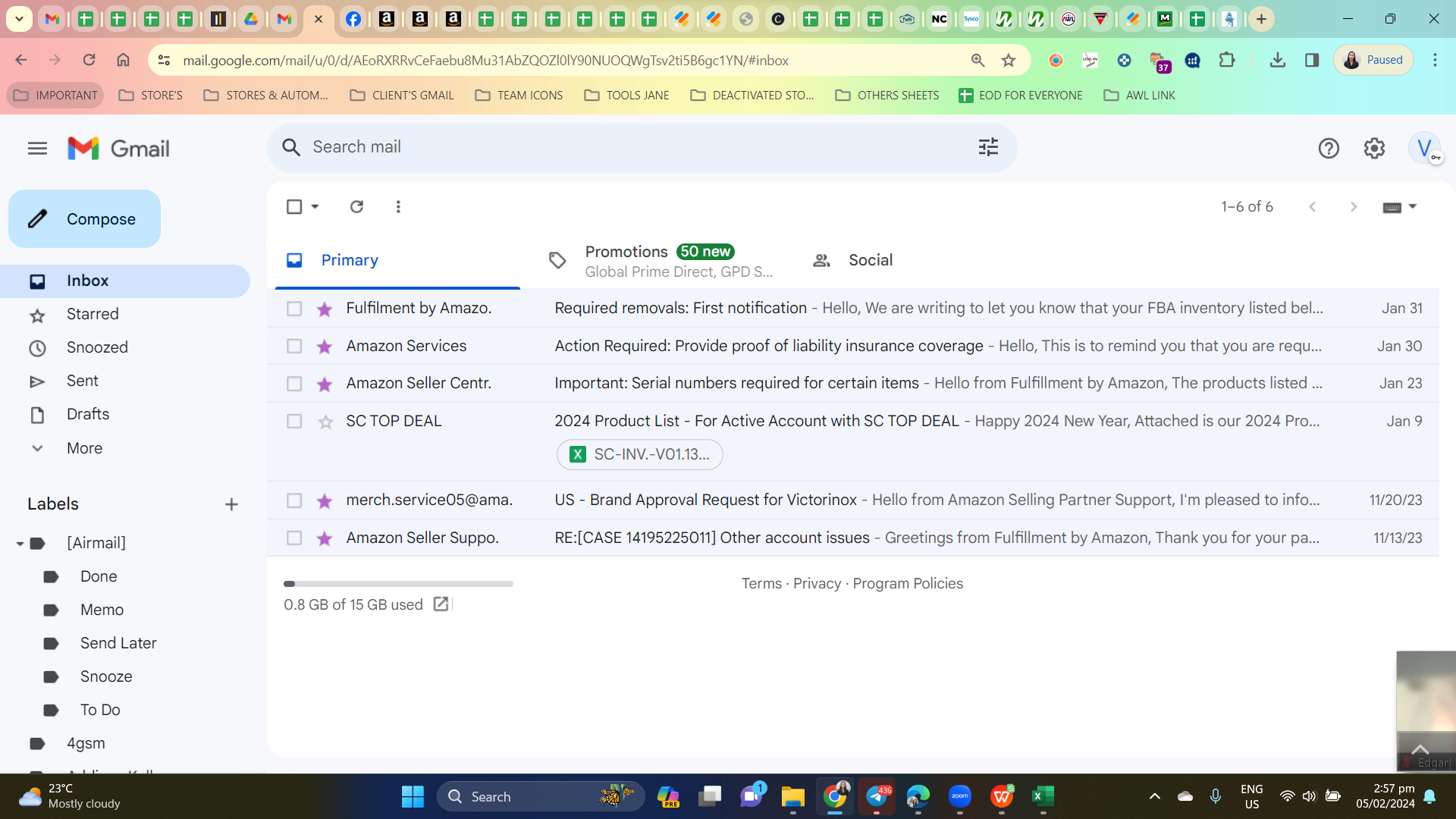Open Chrome downloads icon

point(1278,60)
